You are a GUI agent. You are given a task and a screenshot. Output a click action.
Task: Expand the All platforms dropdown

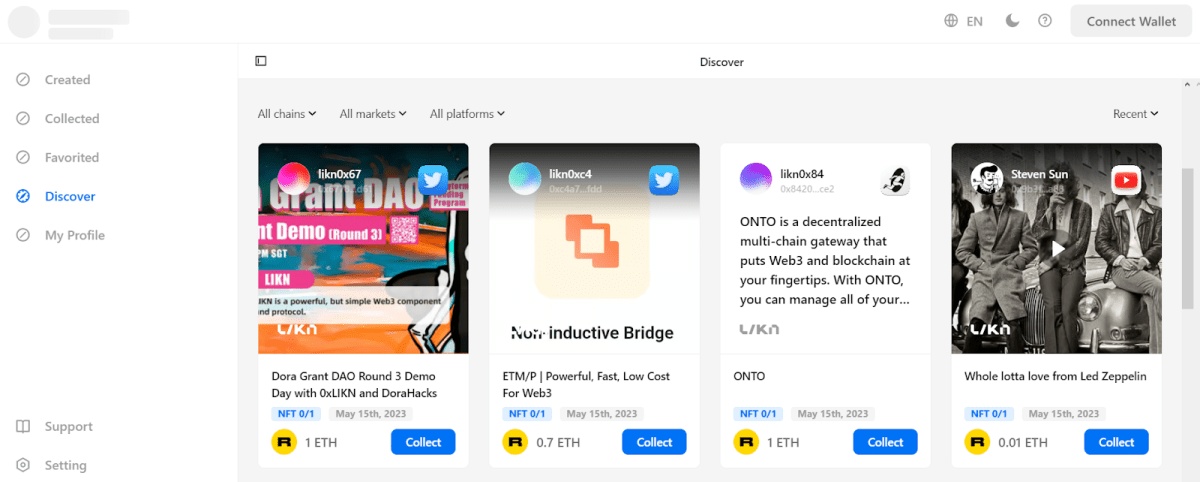point(467,114)
